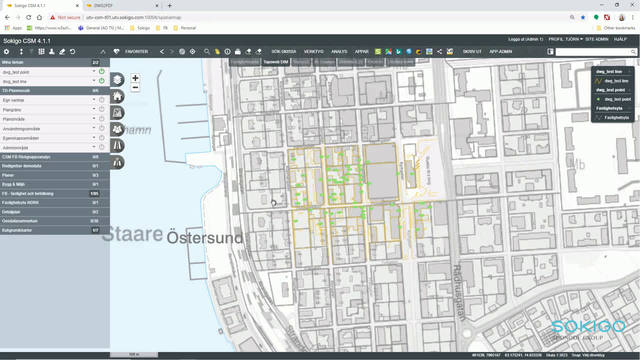640x360 pixels.
Task: Click the yellow line swatch in the legend
Action: (x=598, y=81)
